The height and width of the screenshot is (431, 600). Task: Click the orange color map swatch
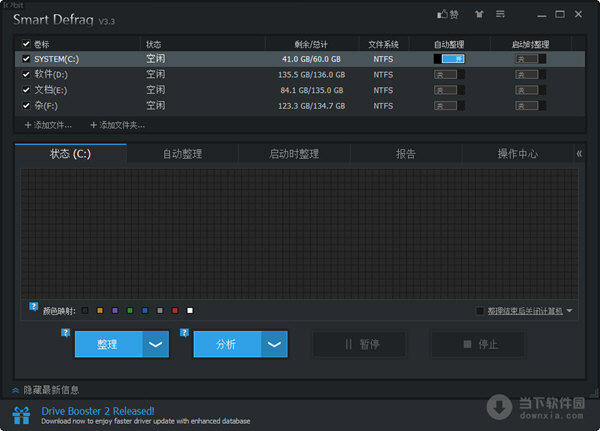click(x=100, y=310)
